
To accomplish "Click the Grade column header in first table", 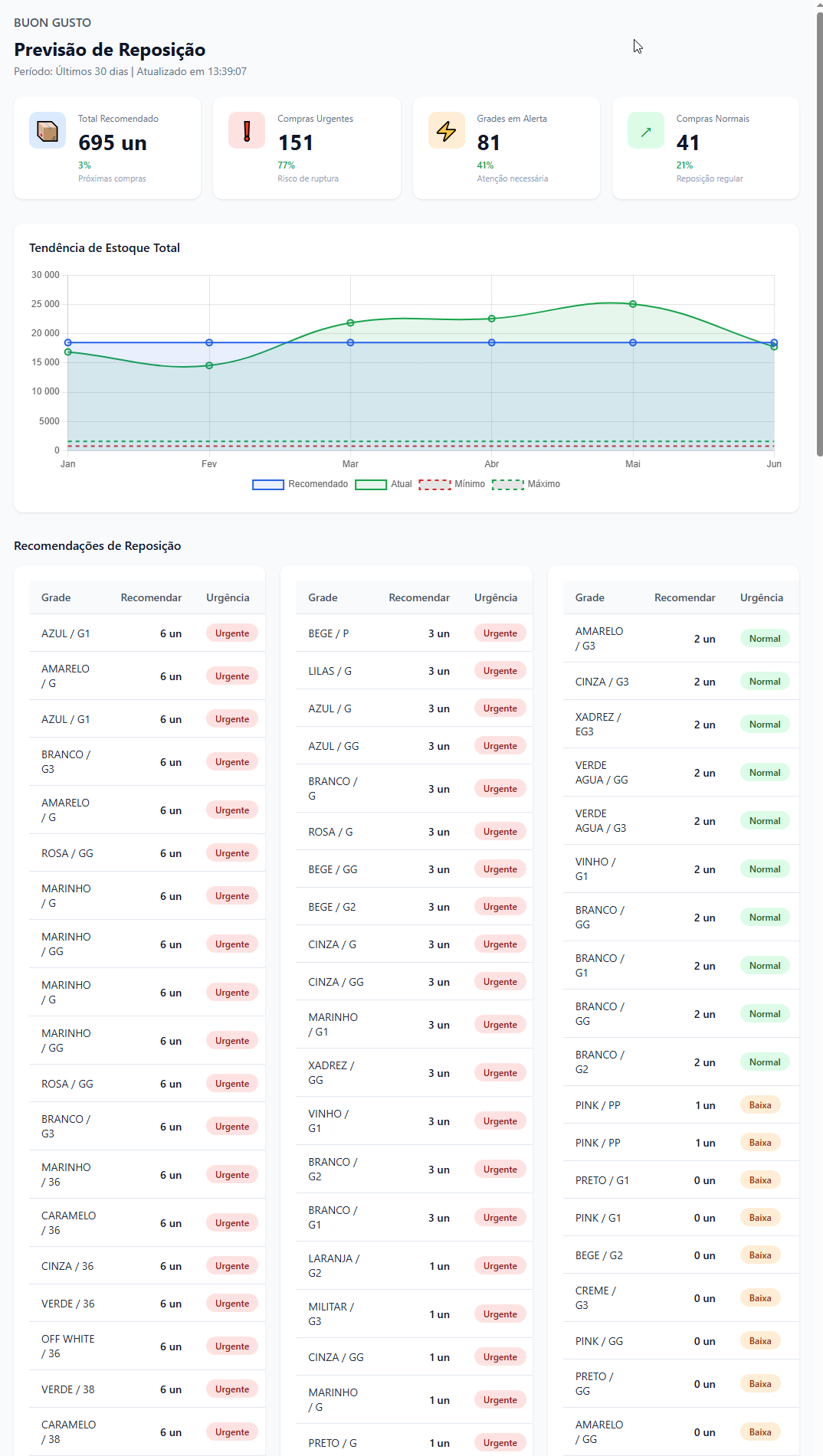I will pos(56,597).
